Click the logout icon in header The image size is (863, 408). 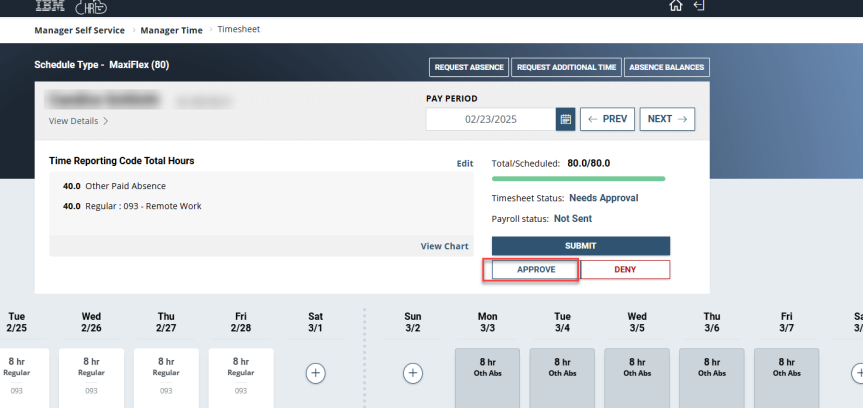699,6
